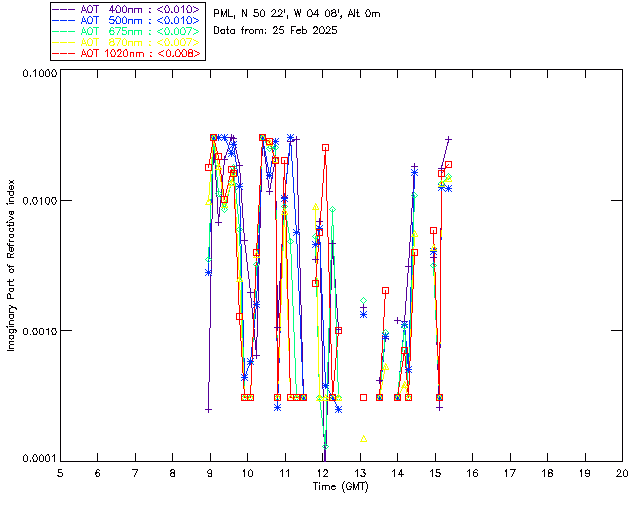Click the 'Imaginary Part of Refractive index' axis title
640x512 pixels.
(x=11, y=265)
